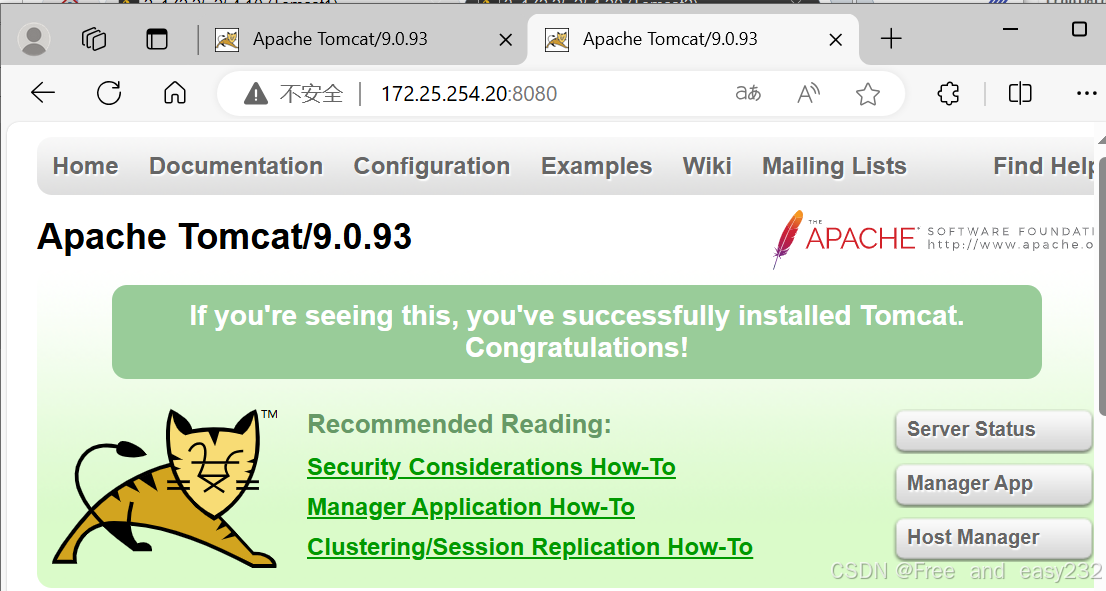Toggle split screen icon
This screenshot has width=1106, height=591.
[x=1020, y=93]
